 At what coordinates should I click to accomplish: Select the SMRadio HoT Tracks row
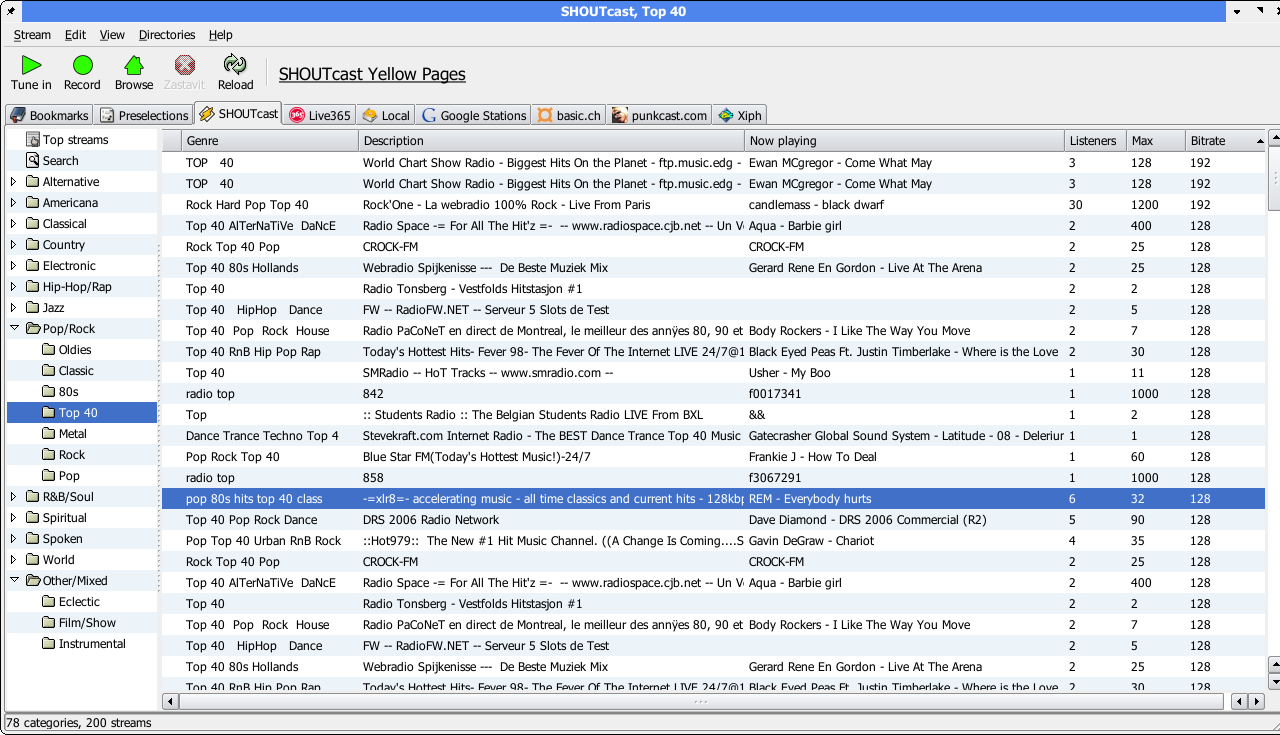click(714, 373)
